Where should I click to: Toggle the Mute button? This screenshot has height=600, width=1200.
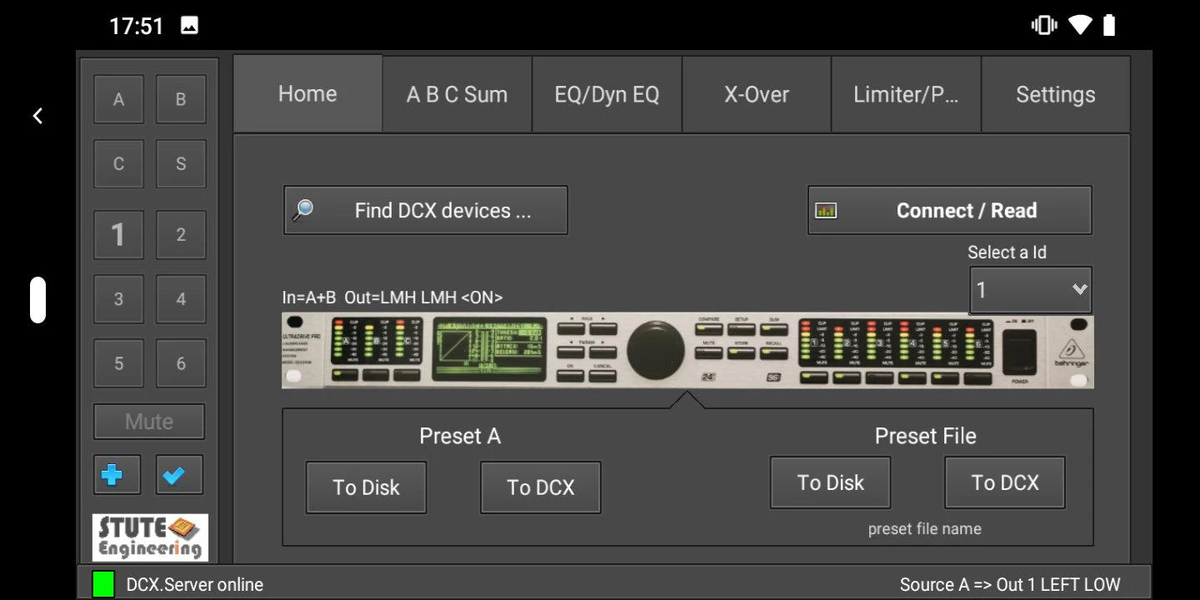pyautogui.click(x=149, y=422)
